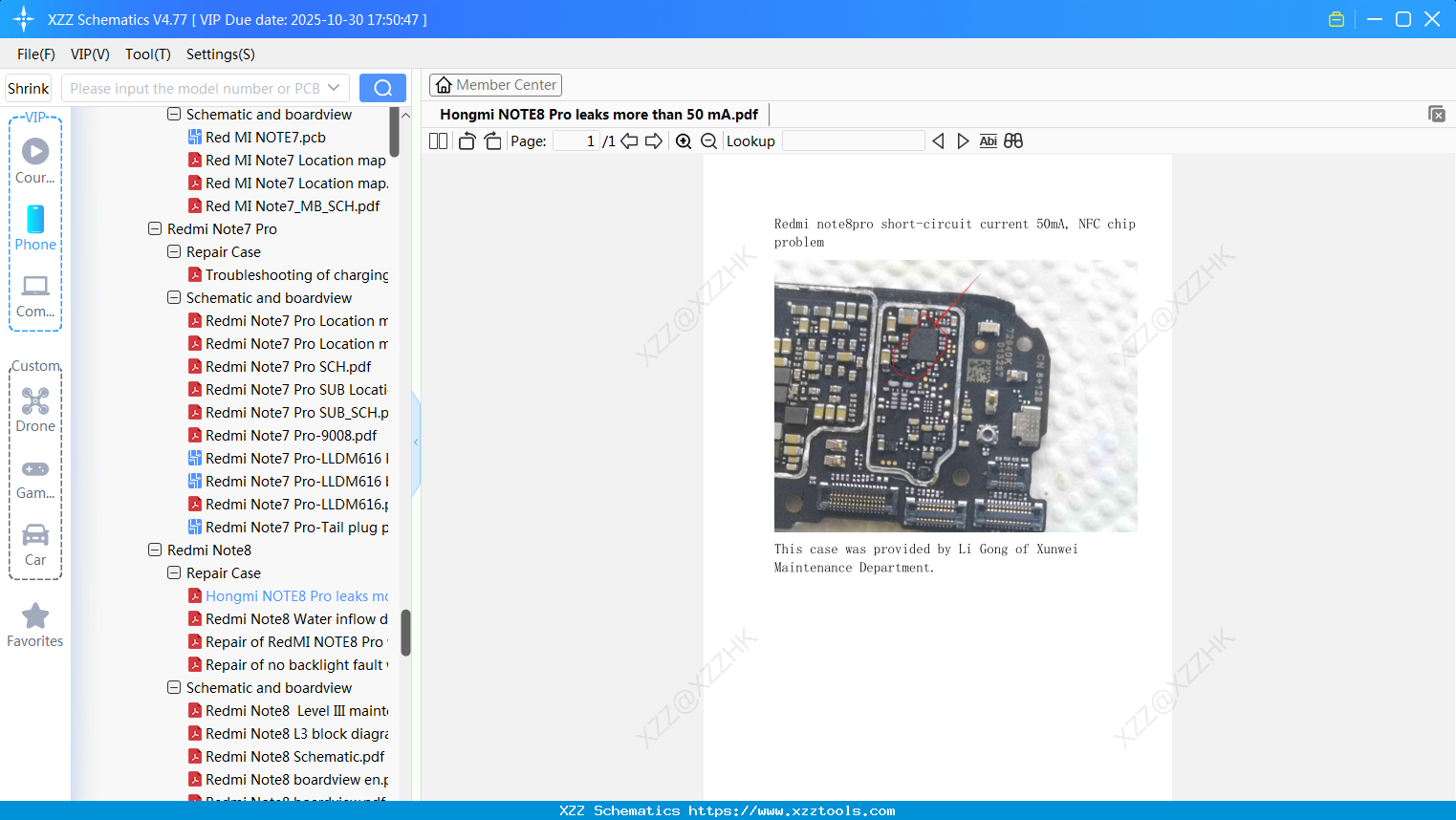The width and height of the screenshot is (1456, 820).
Task: Select the Hongmi NOTE8 Pro leaks PDF tab
Action: pos(598,115)
